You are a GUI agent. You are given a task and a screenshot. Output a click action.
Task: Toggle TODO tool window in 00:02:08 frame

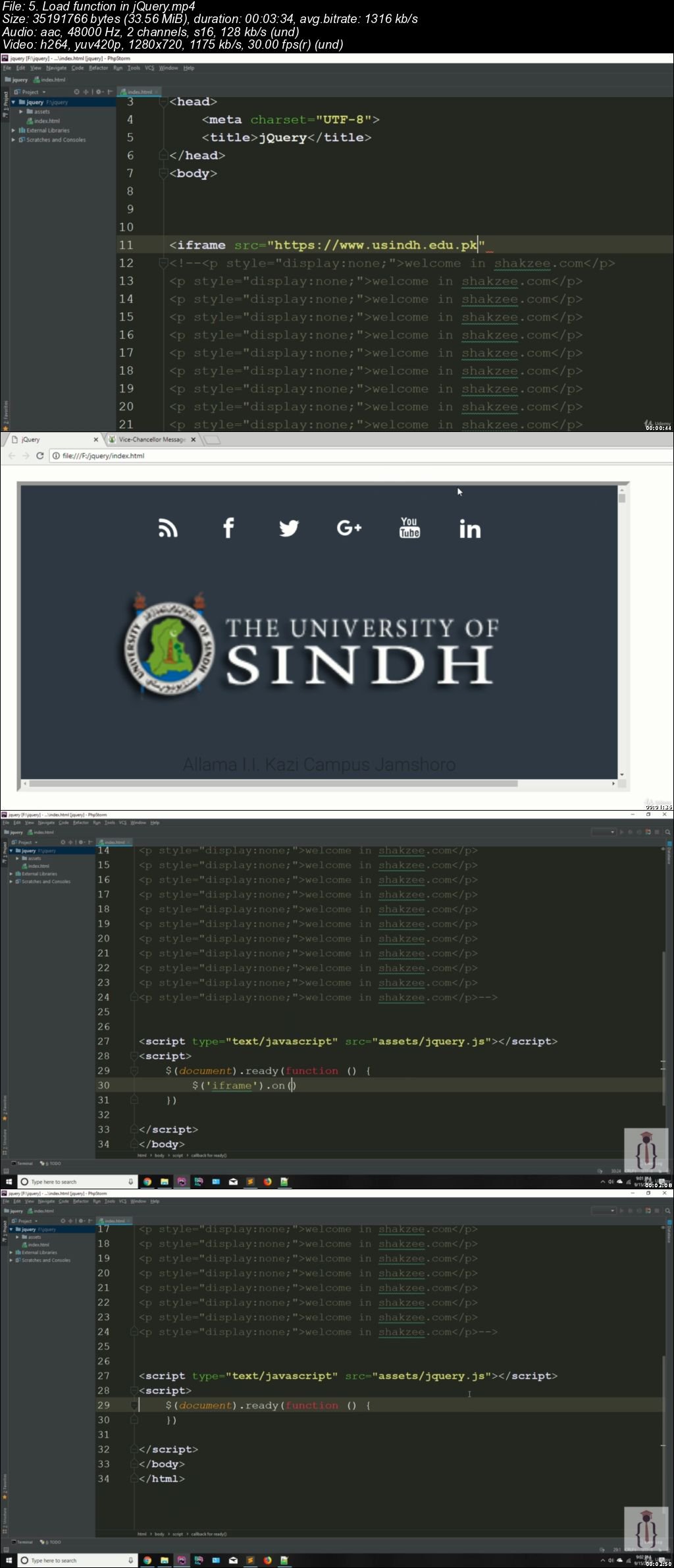[51, 1164]
